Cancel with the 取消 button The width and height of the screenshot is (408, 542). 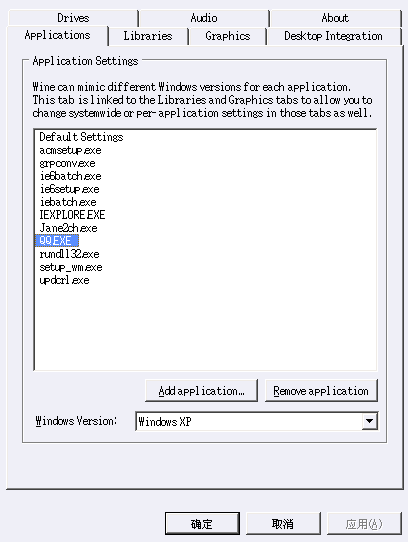(x=283, y=524)
